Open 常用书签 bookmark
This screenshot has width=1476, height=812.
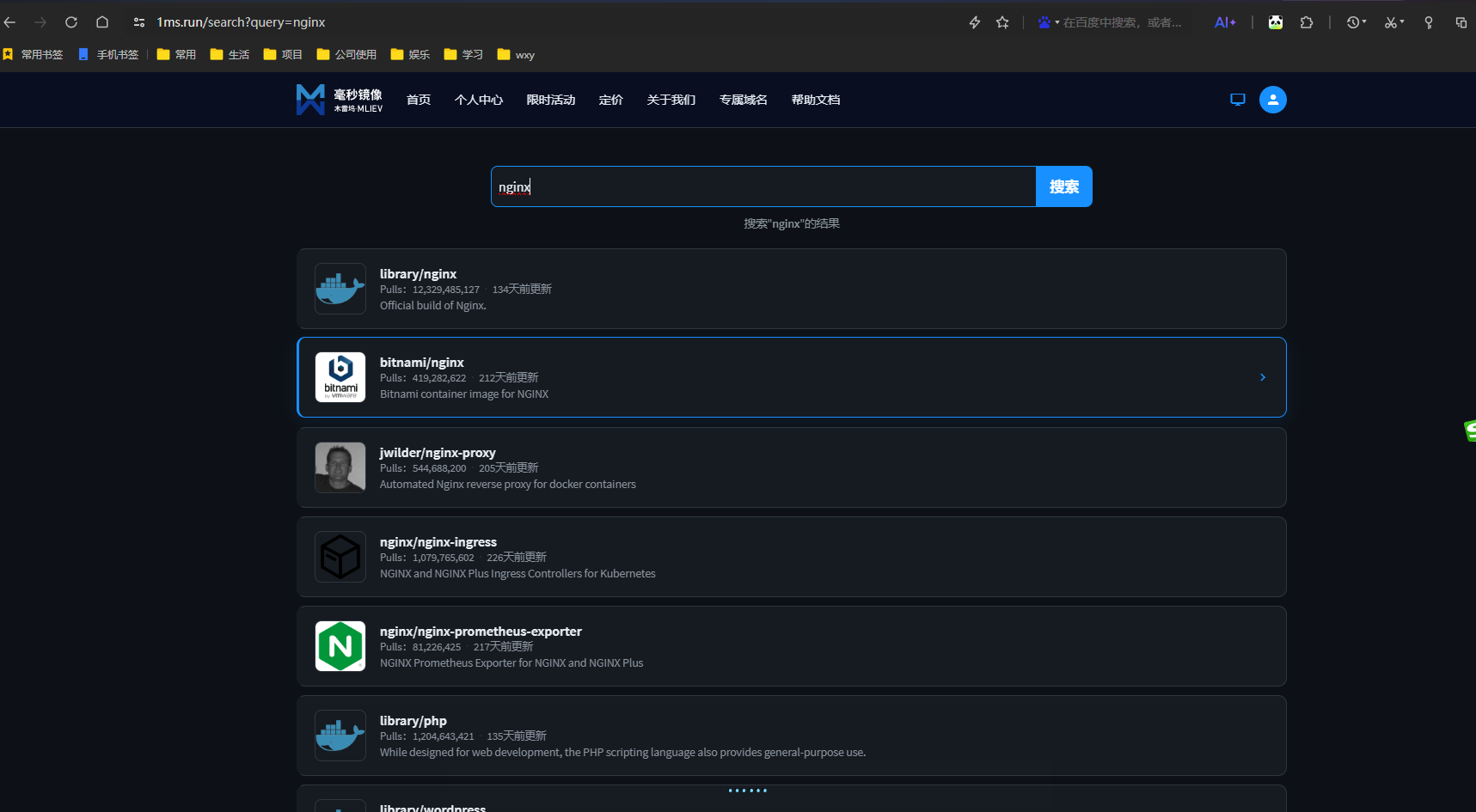[x=34, y=54]
